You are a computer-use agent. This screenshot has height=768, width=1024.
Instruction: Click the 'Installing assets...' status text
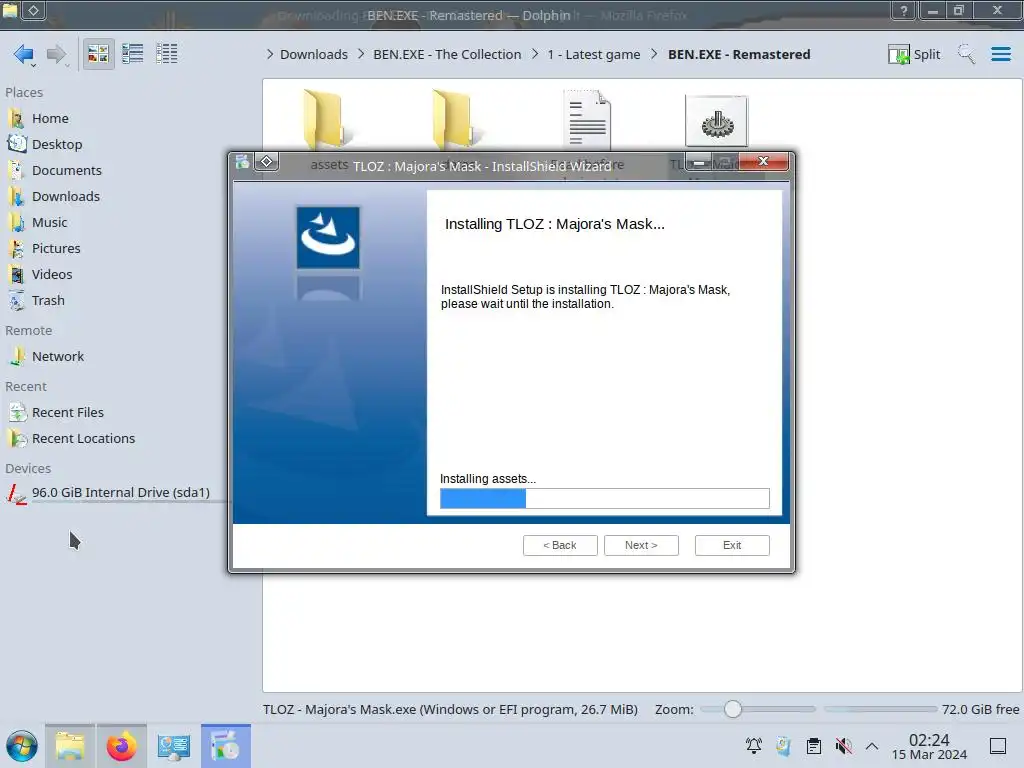coord(488,479)
